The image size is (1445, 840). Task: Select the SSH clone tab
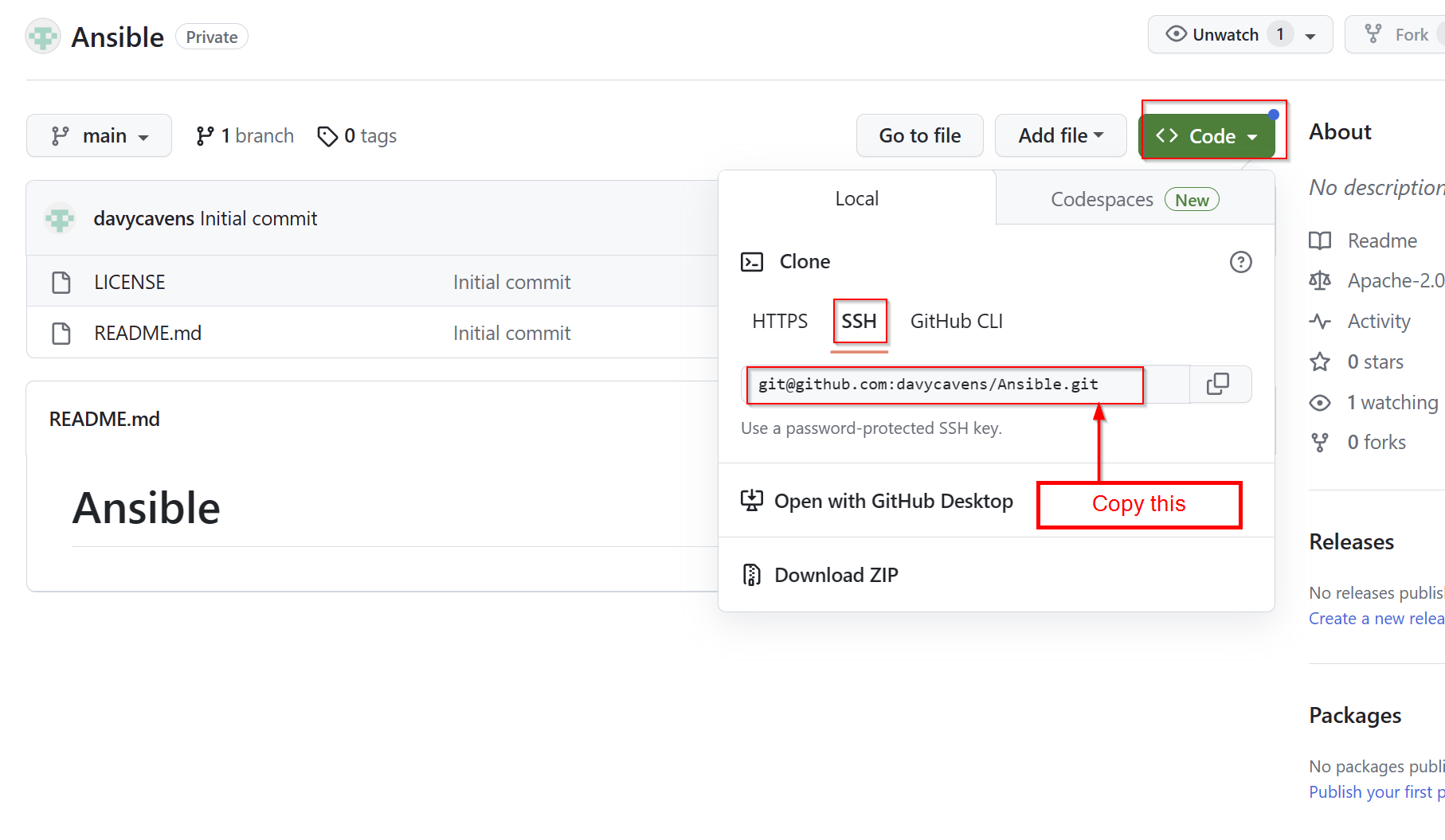pos(859,321)
